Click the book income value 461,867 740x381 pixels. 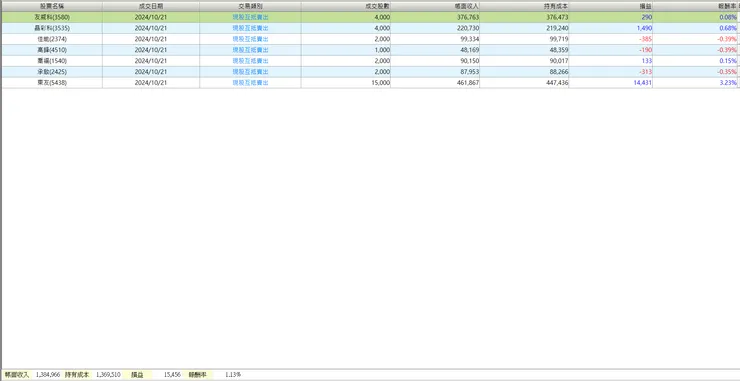point(469,82)
